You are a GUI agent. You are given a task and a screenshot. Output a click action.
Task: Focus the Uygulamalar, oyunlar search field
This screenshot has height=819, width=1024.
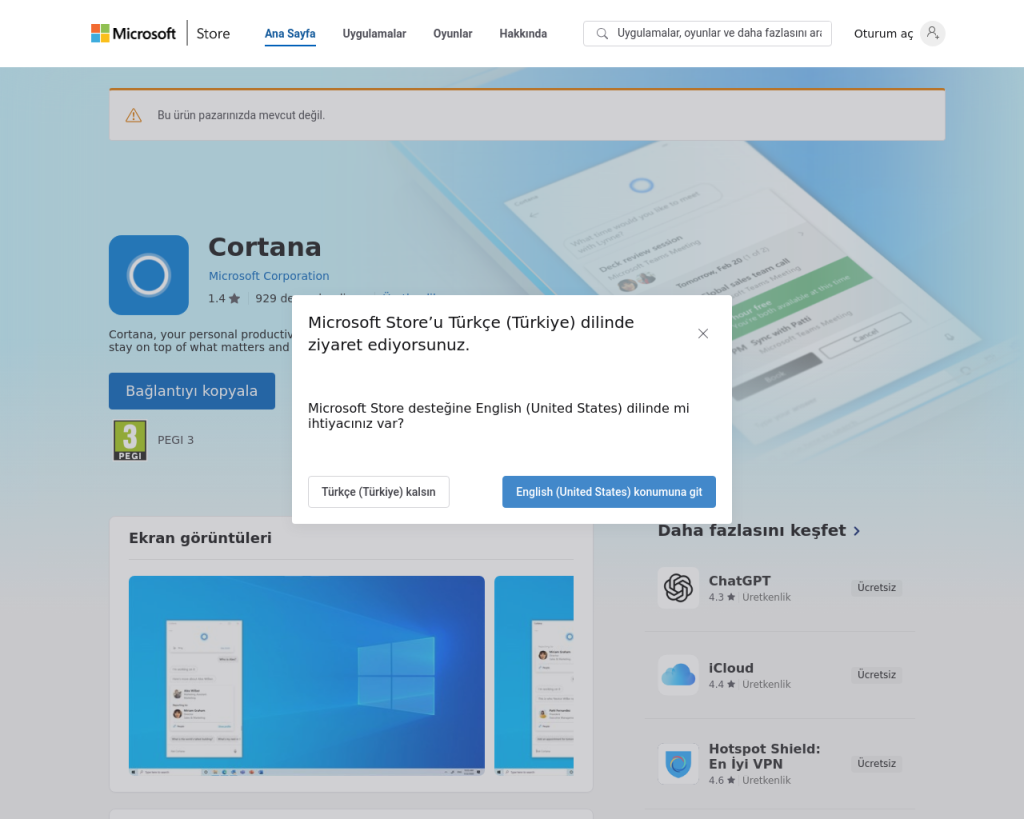707,33
